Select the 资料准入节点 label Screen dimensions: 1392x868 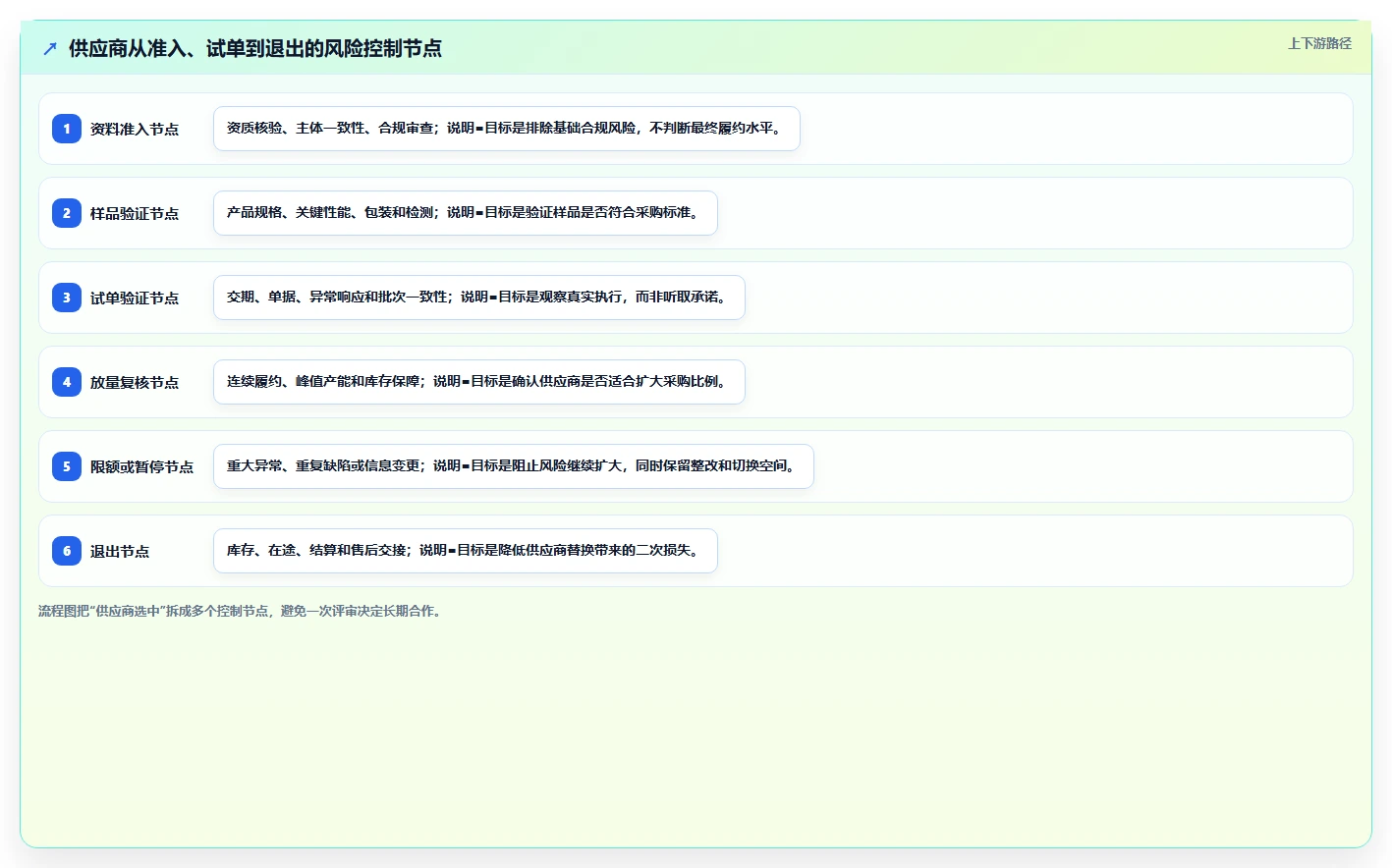[135, 129]
